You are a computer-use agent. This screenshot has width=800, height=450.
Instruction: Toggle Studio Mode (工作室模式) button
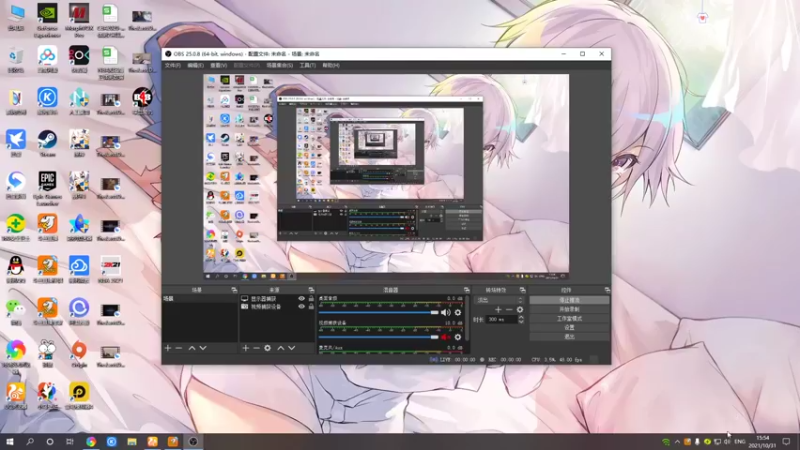click(569, 318)
